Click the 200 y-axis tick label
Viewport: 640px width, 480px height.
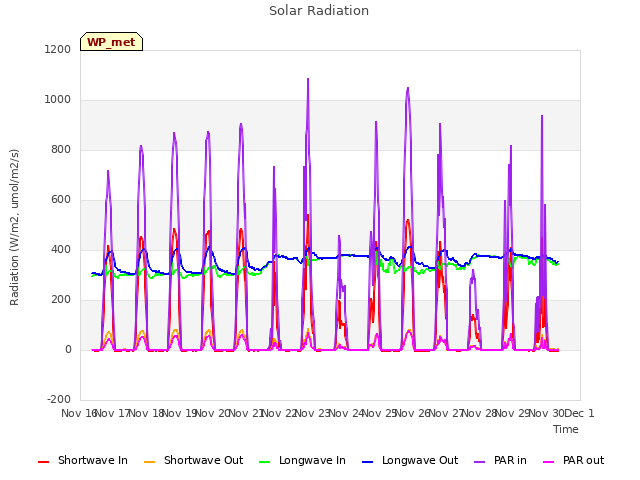tap(61, 300)
